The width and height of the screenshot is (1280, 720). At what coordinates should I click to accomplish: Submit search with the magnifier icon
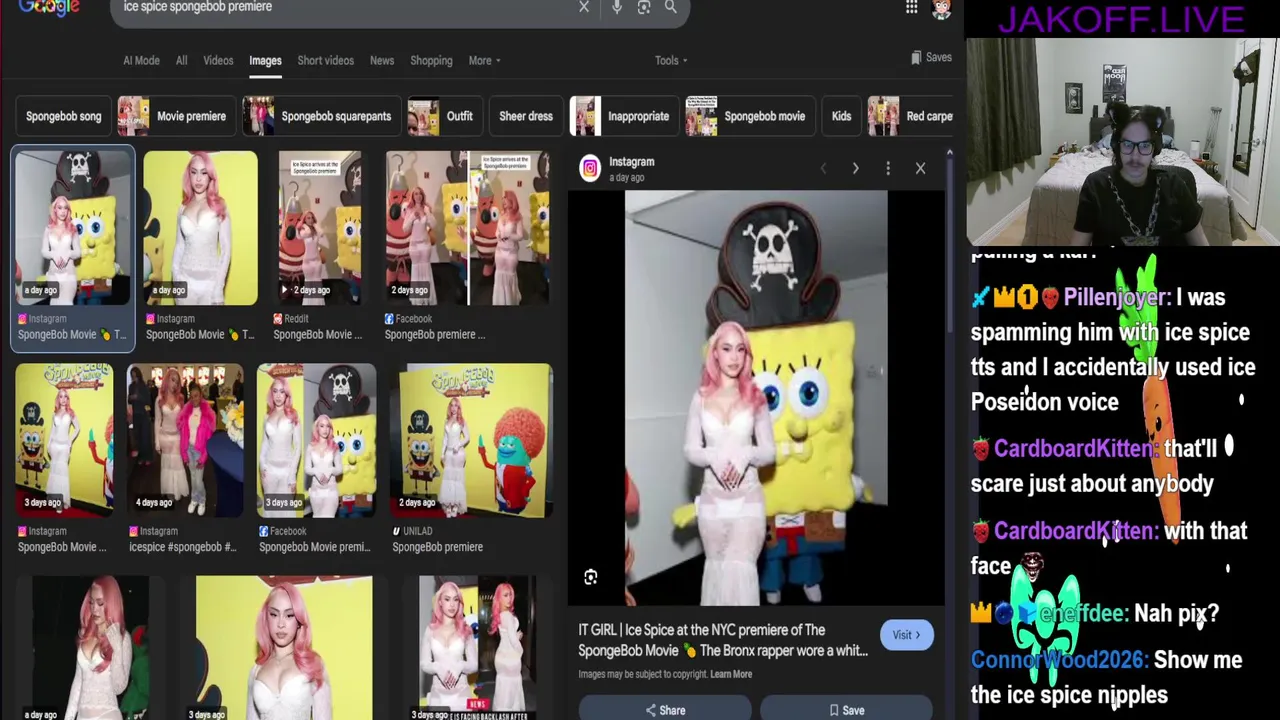tap(671, 7)
